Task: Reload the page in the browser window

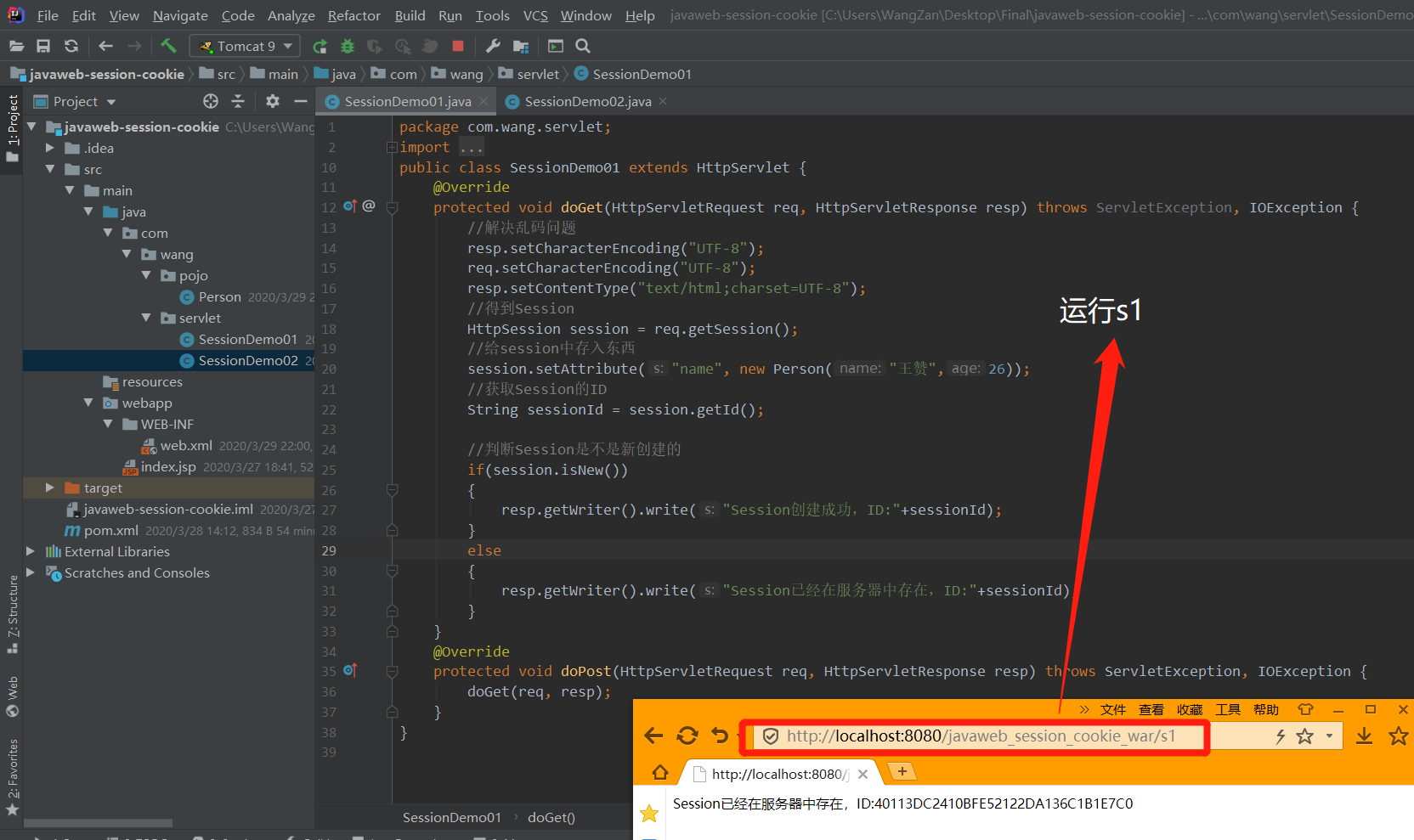Action: (687, 736)
